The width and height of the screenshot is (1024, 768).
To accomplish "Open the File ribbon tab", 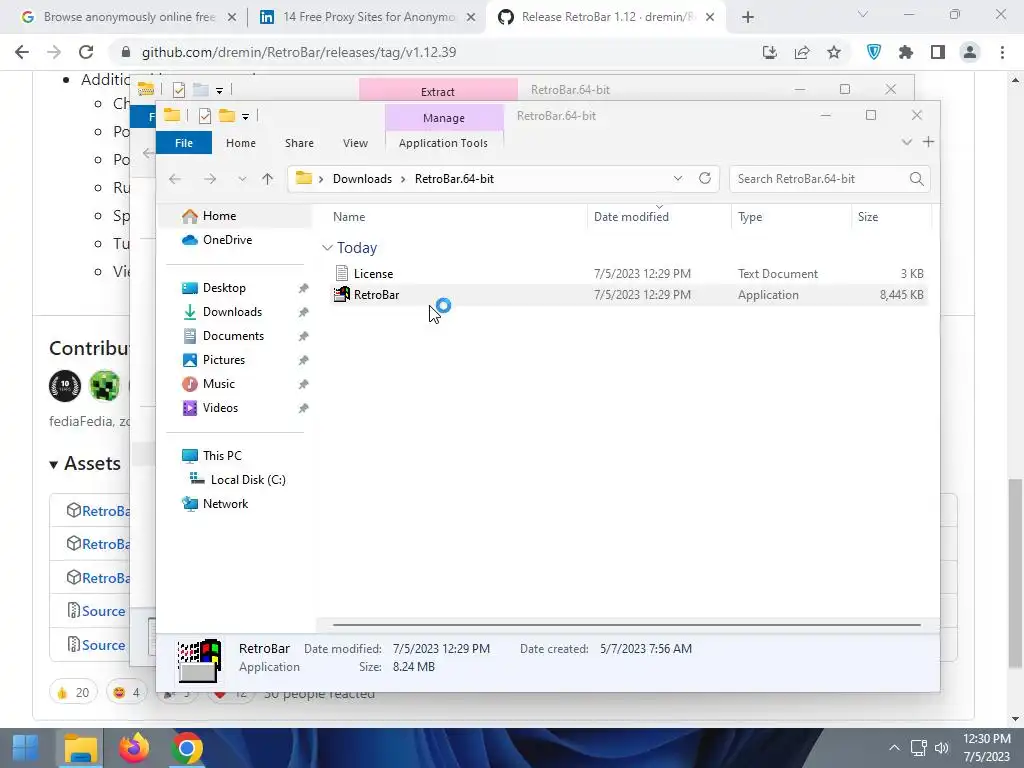I will [x=184, y=143].
